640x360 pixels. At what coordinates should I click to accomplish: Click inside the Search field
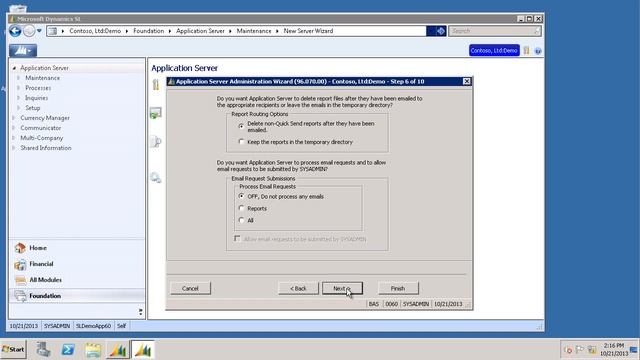point(495,31)
